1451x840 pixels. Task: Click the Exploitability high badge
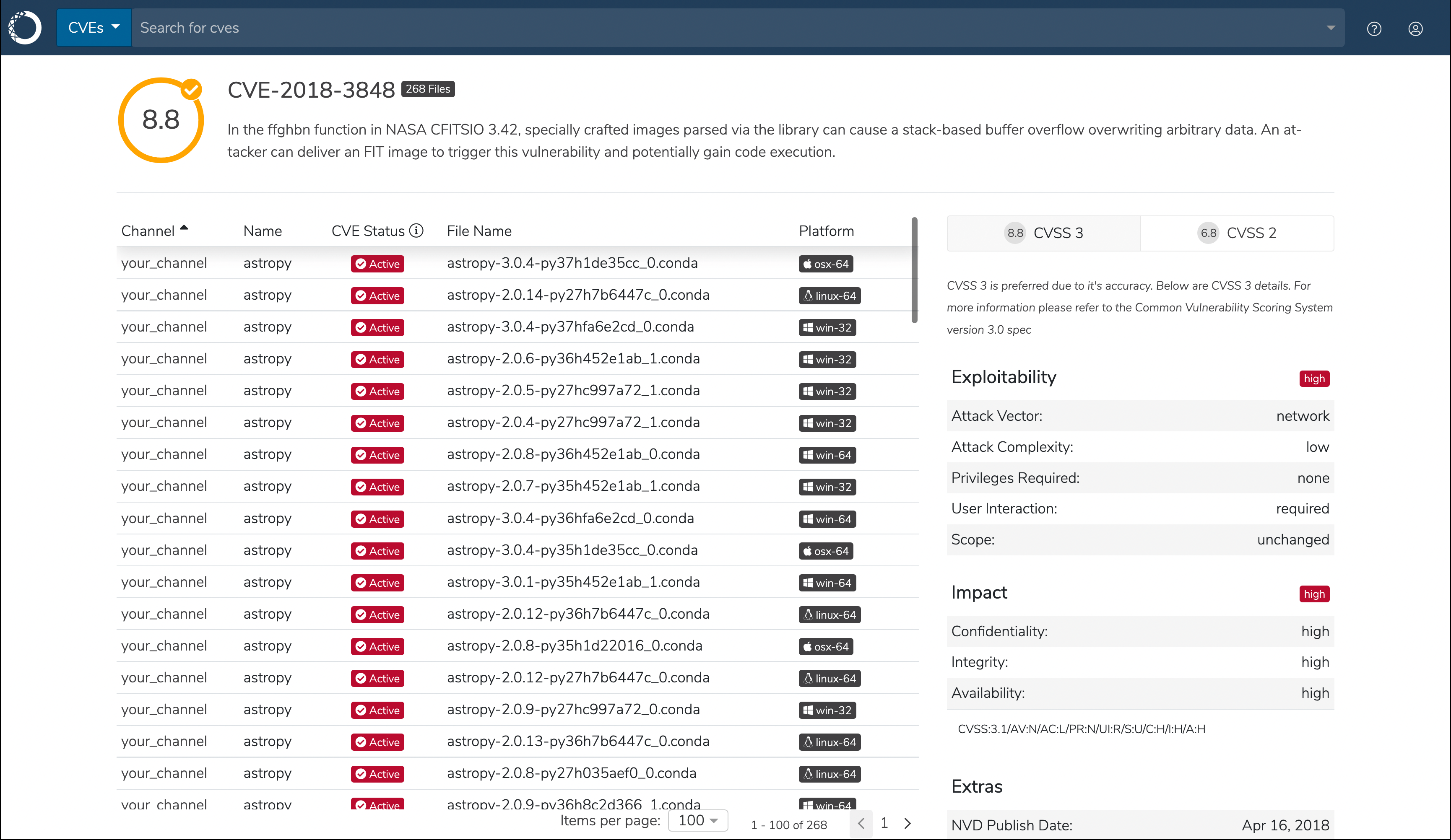point(1314,379)
